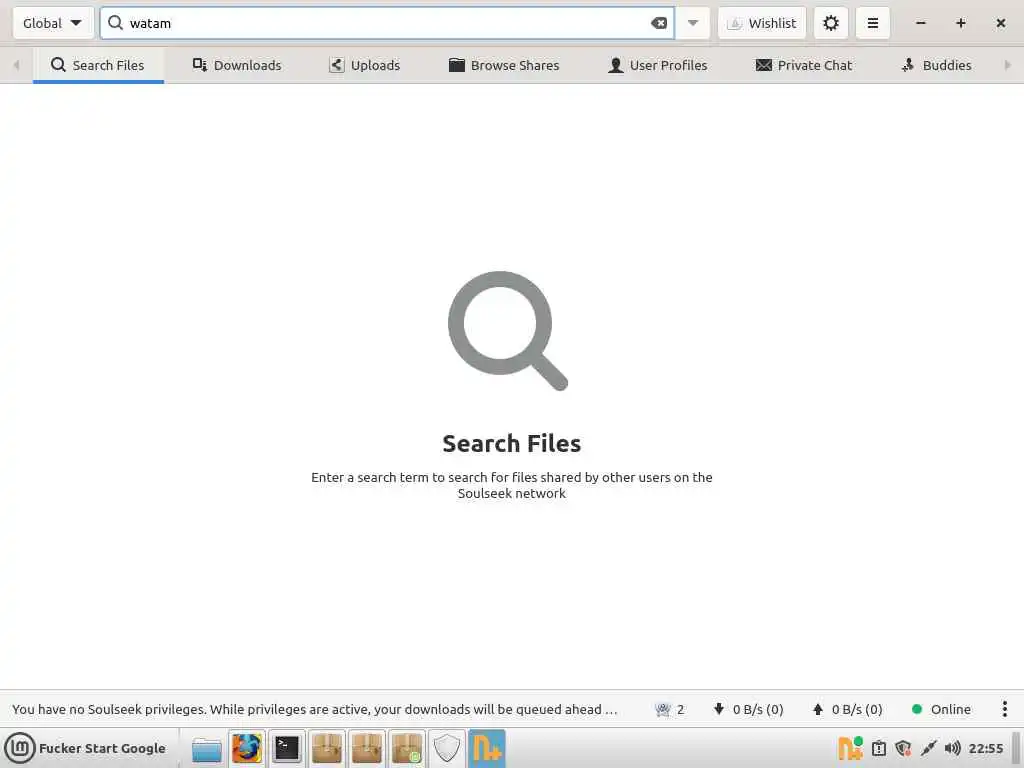Click the first package box taskbar icon
The width and height of the screenshot is (1024, 768).
coord(327,748)
